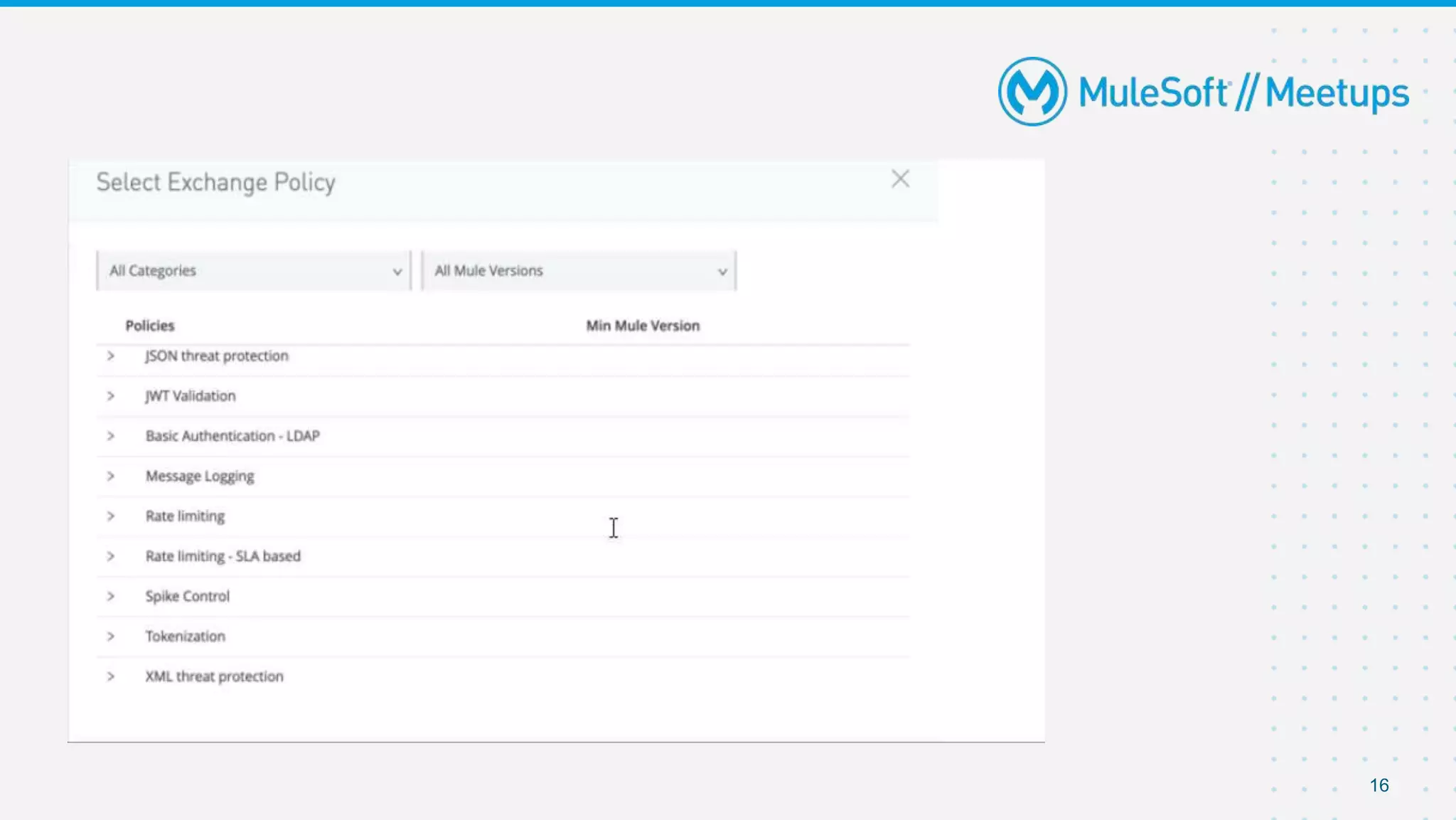Select the JWT Validation policy name
The image size is (1456, 820).
(191, 396)
